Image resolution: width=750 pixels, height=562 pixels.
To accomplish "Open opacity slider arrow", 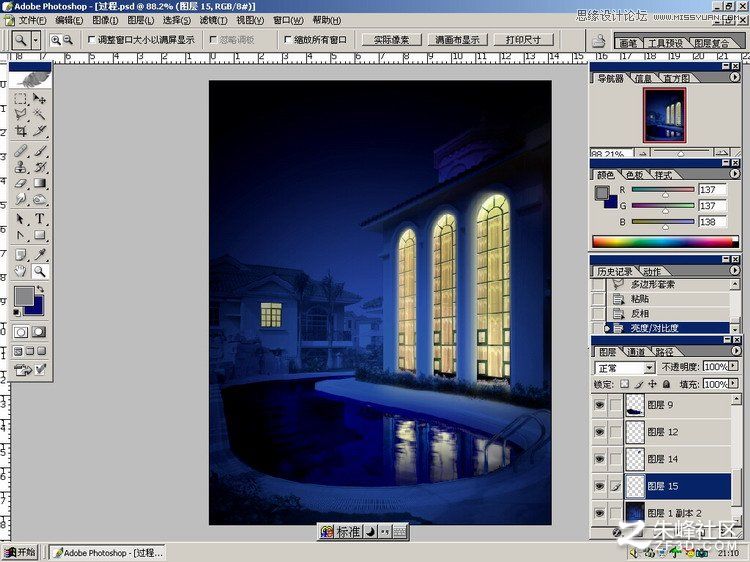I will click(x=733, y=366).
